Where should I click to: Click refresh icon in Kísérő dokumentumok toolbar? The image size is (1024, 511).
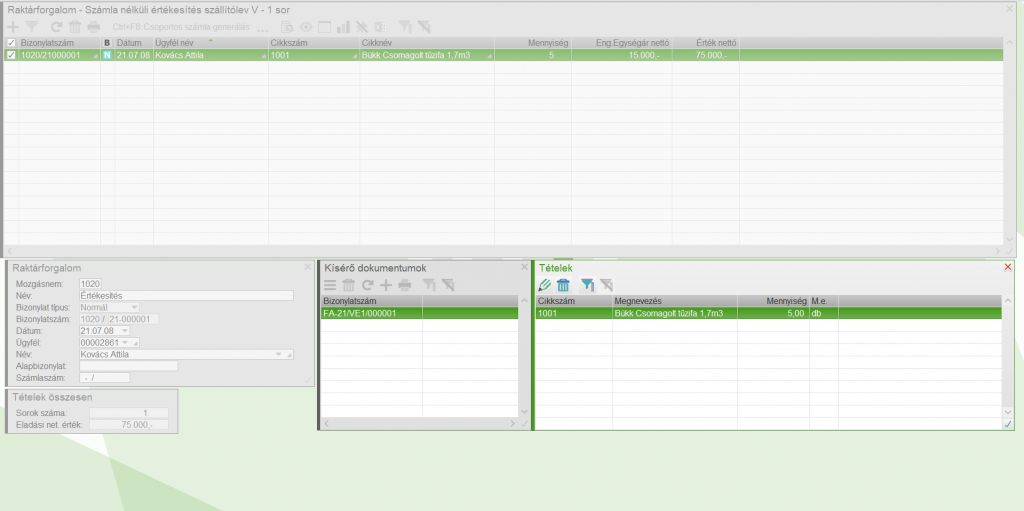click(367, 285)
